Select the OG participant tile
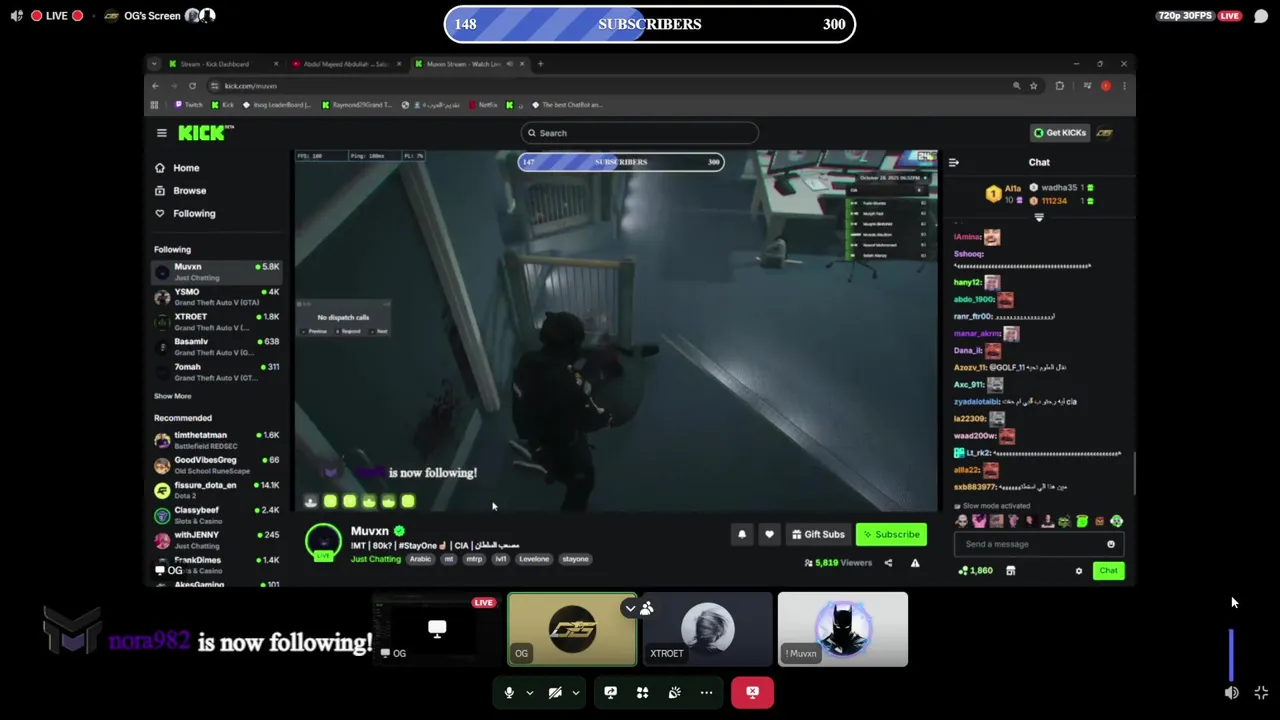 pyautogui.click(x=572, y=629)
